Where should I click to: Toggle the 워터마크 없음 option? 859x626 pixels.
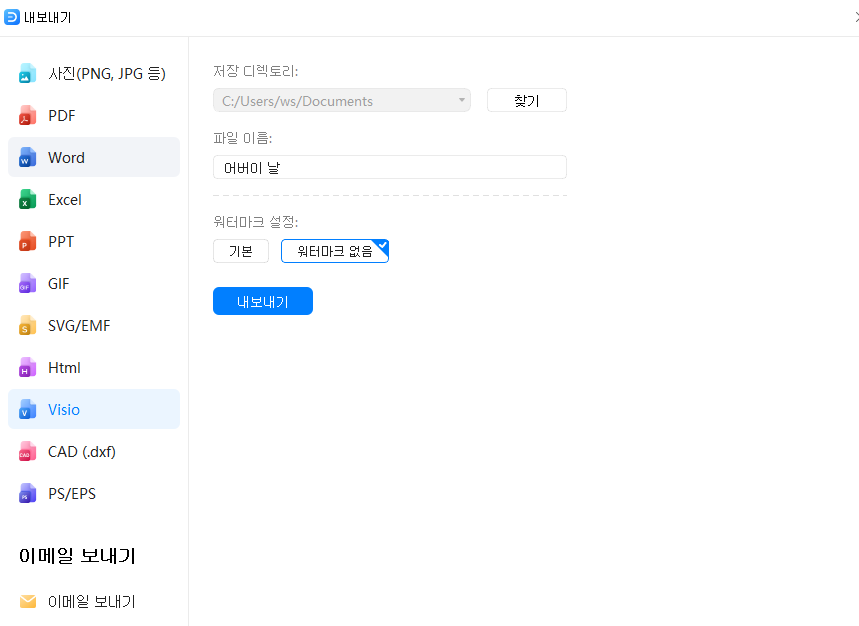click(335, 251)
